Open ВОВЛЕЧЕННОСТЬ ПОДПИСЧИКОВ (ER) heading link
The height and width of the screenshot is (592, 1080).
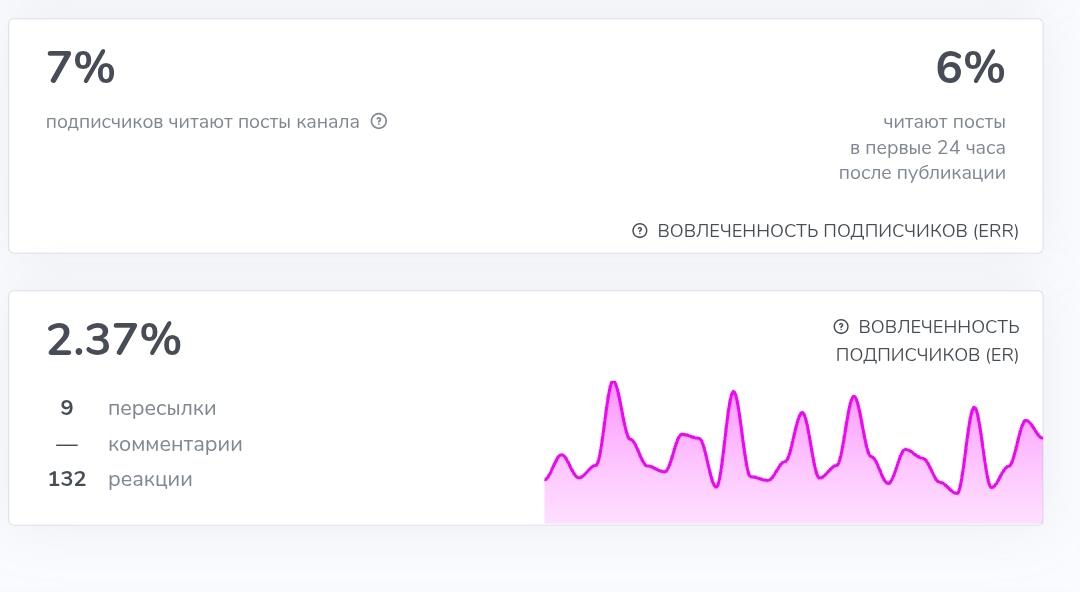927,340
